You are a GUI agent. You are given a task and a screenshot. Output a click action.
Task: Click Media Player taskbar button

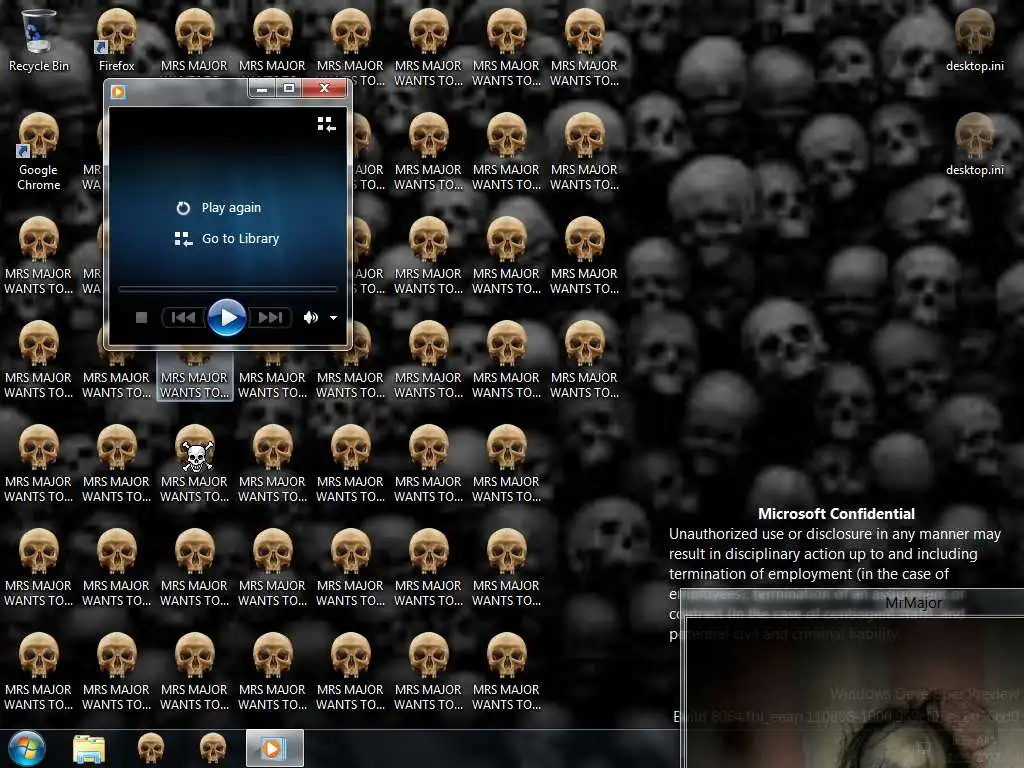click(x=274, y=748)
